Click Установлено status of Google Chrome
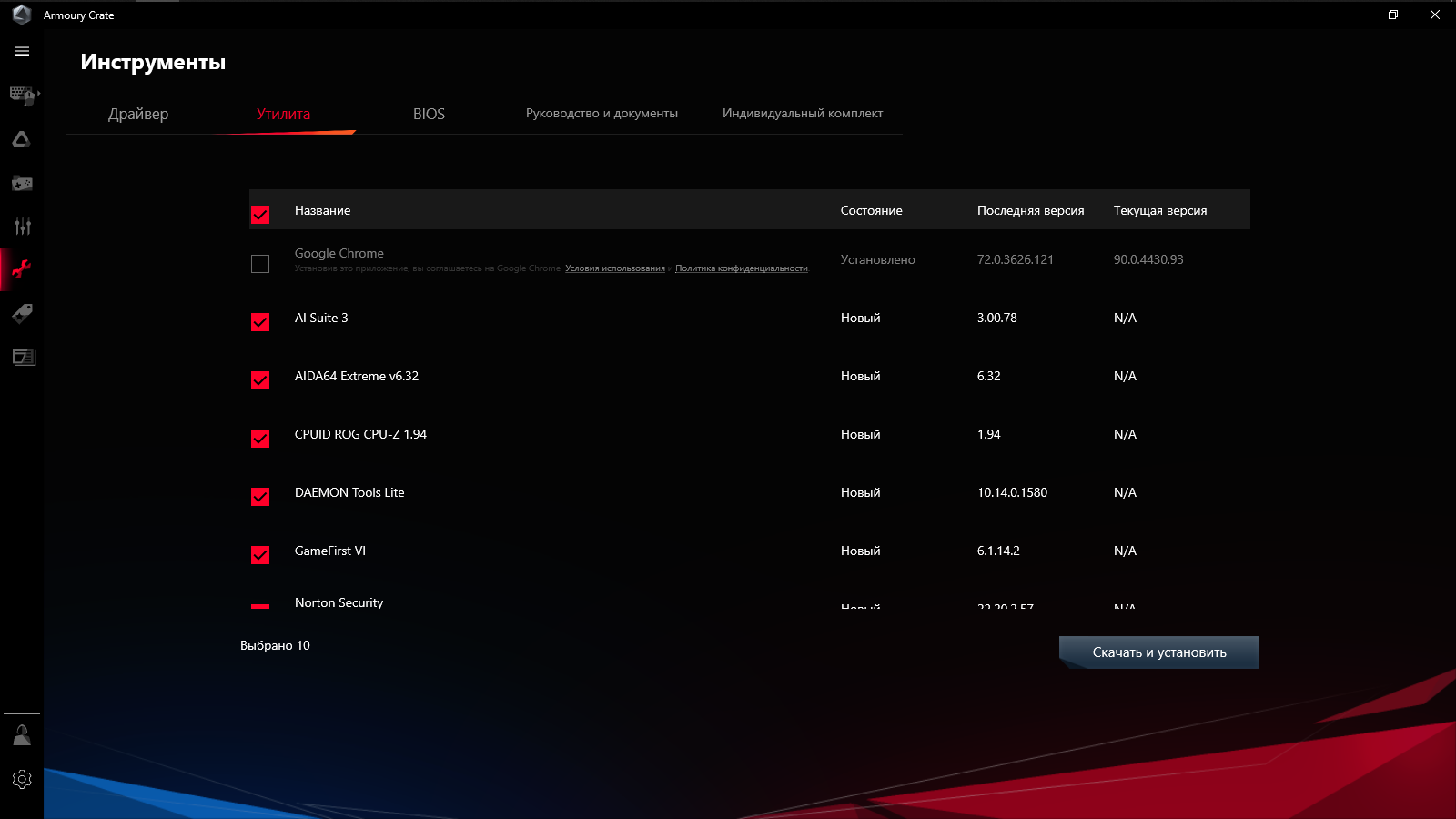Screen dimensions: 1456x819 coord(877,259)
